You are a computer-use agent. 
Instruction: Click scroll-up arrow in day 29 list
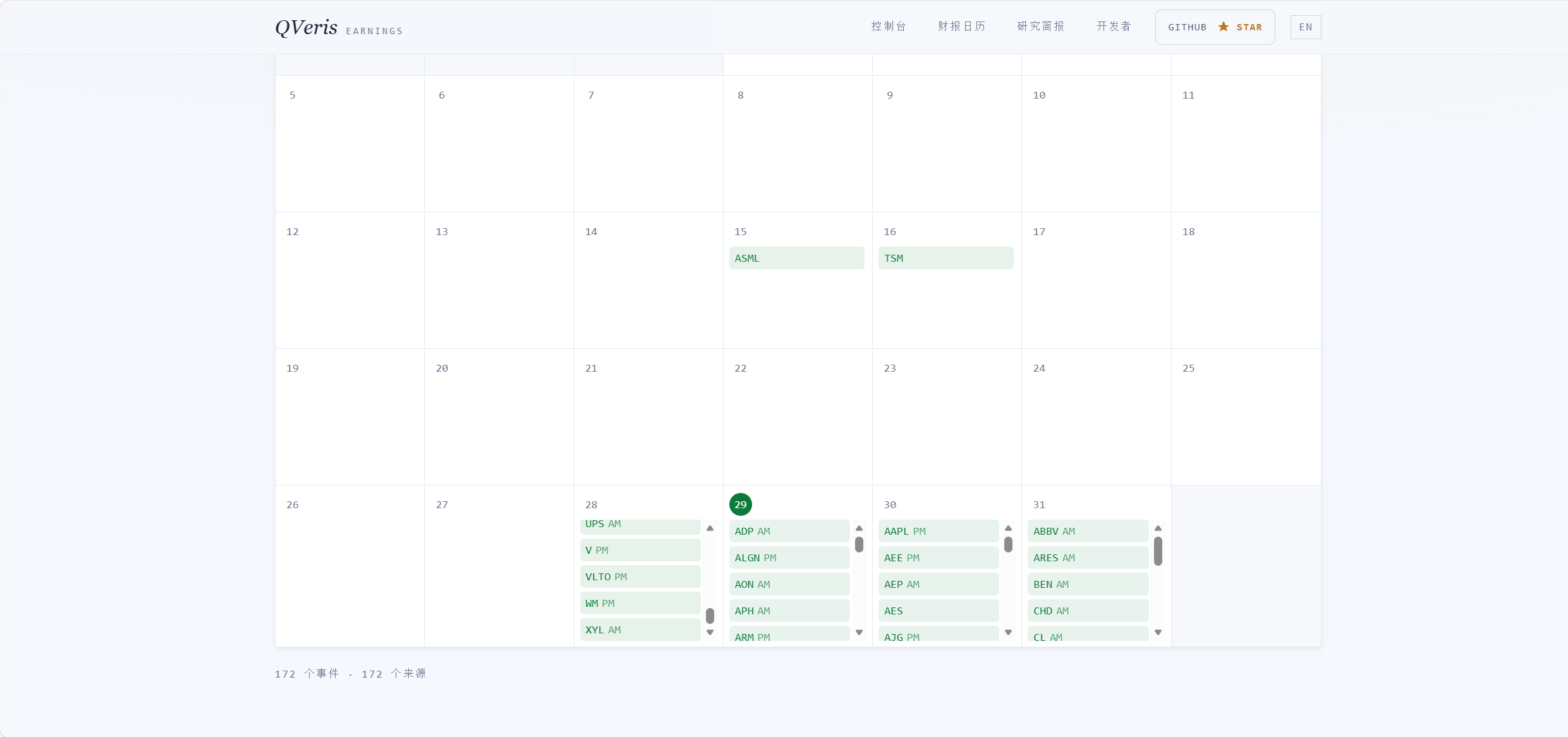pyautogui.click(x=859, y=528)
